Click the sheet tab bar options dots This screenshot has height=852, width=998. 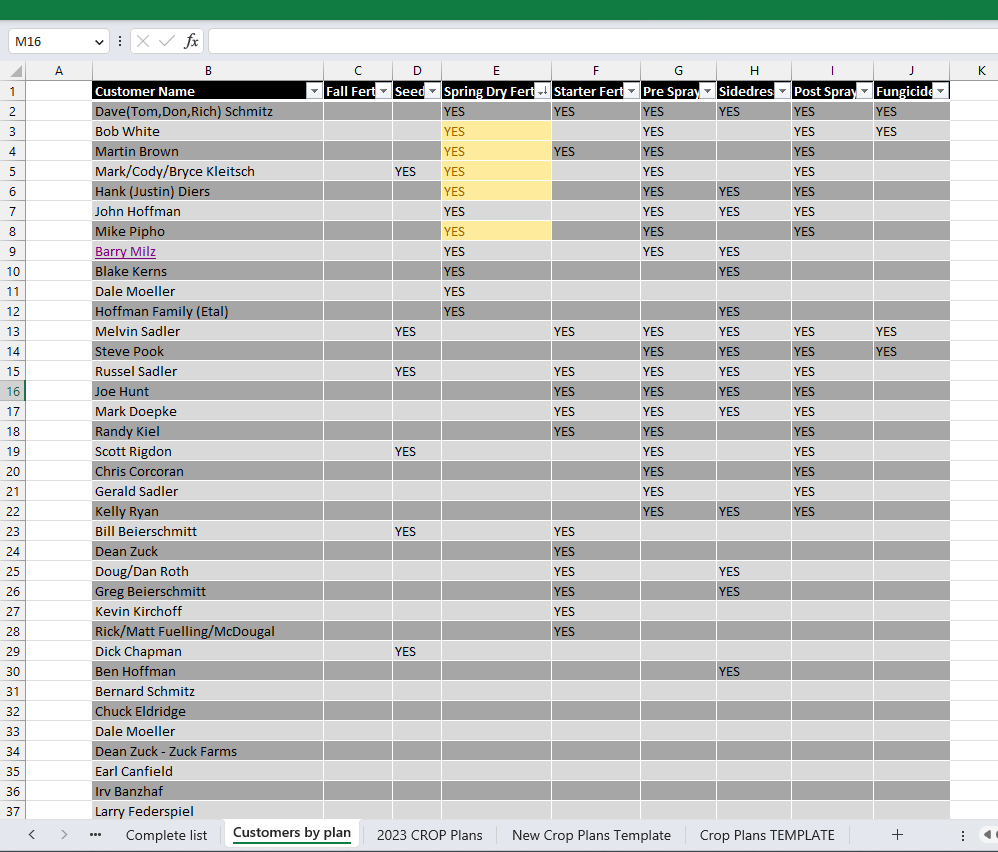tap(963, 835)
